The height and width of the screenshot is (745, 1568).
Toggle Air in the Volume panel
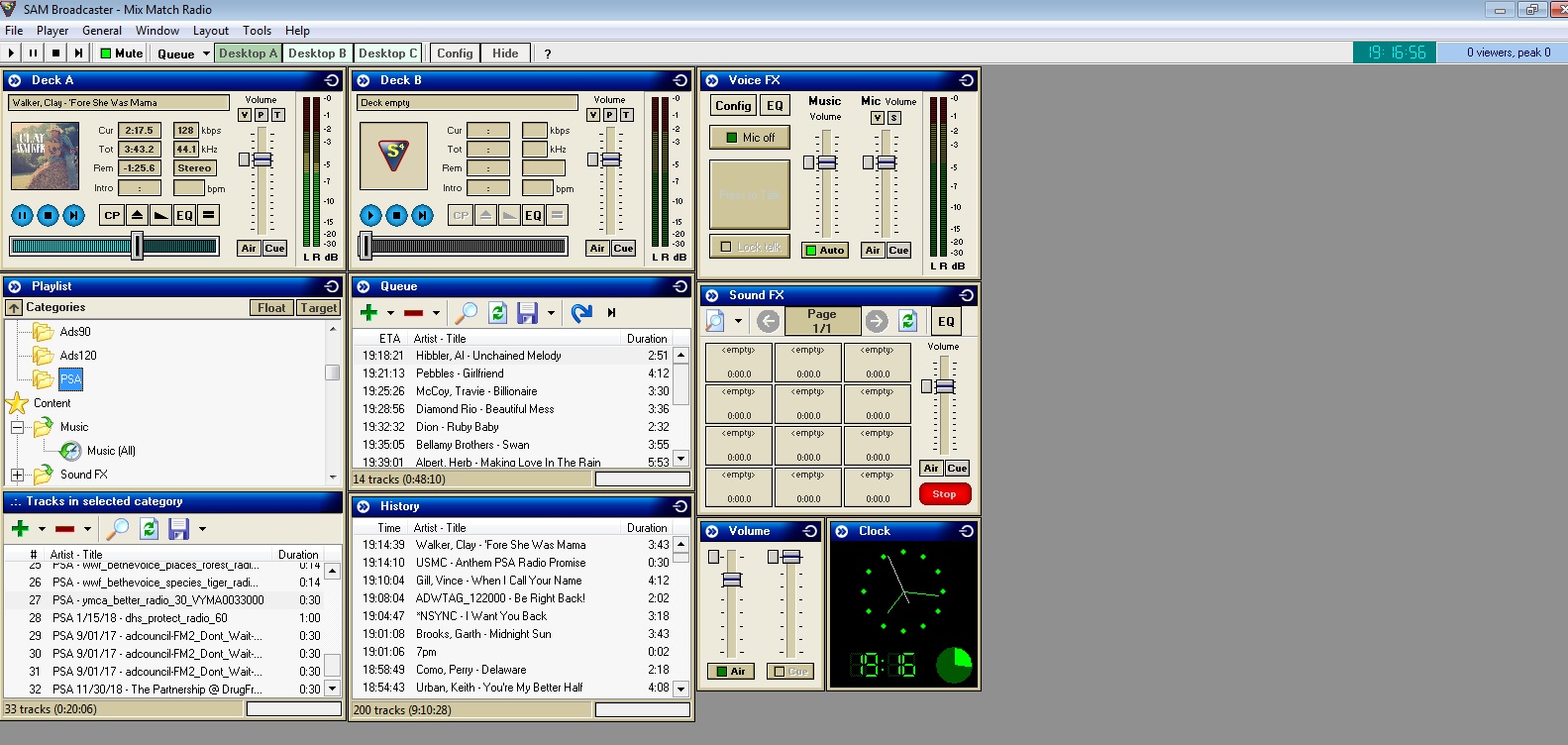click(x=730, y=672)
